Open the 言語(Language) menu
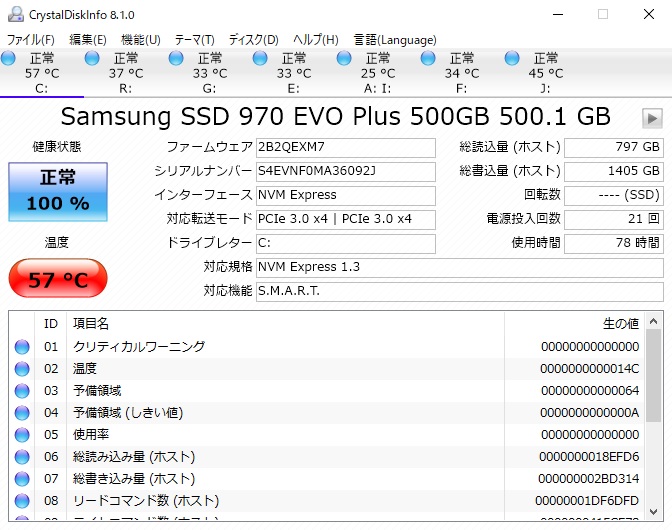Viewport: 672px width, 530px height. (395, 40)
